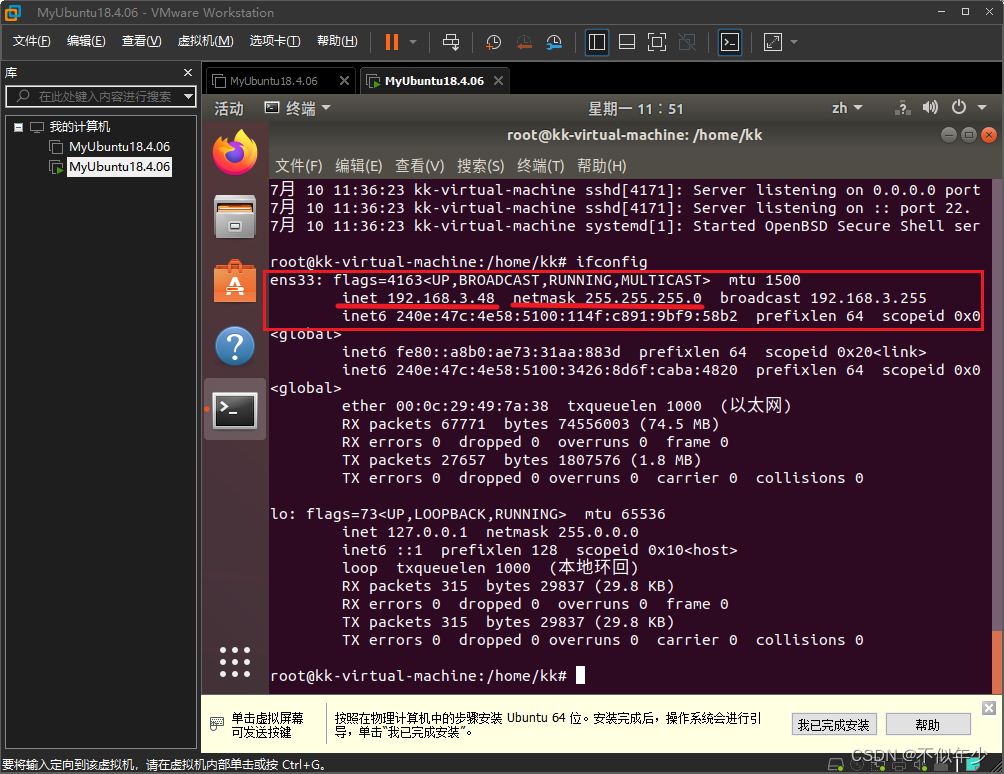Open the 选项卡(T) menu

click(275, 41)
